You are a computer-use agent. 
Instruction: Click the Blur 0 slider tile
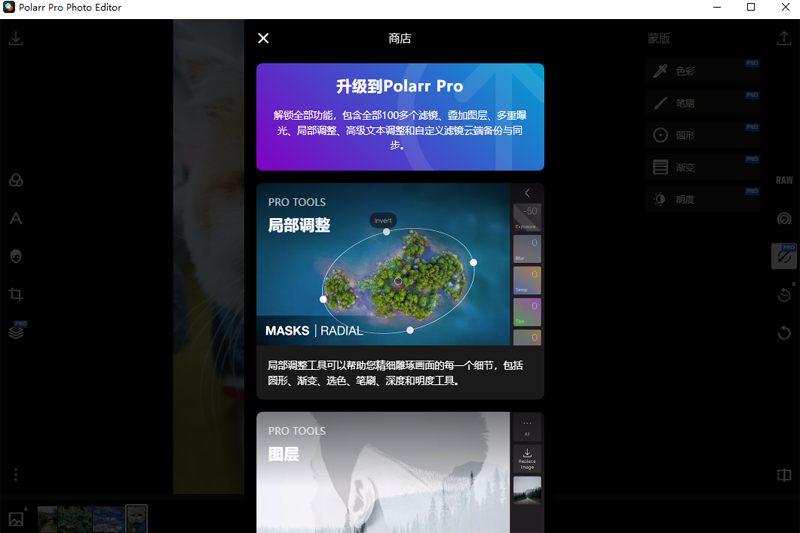527,249
